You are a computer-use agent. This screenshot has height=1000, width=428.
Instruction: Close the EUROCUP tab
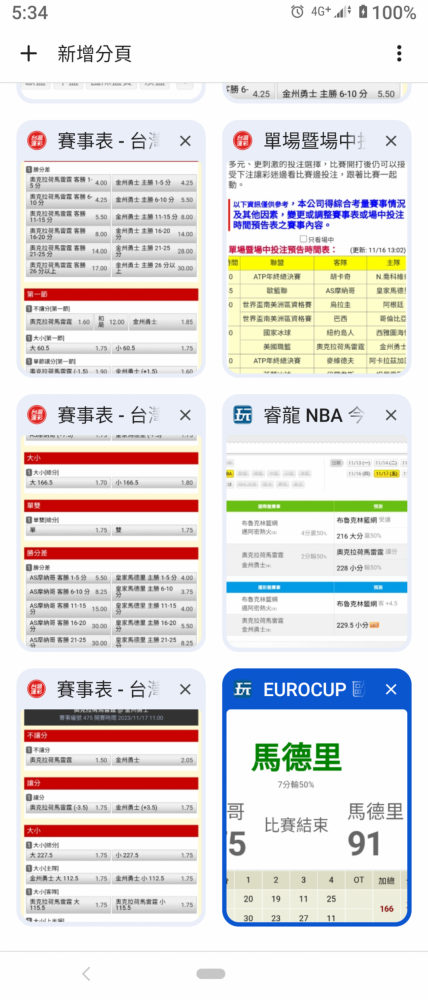coord(391,689)
